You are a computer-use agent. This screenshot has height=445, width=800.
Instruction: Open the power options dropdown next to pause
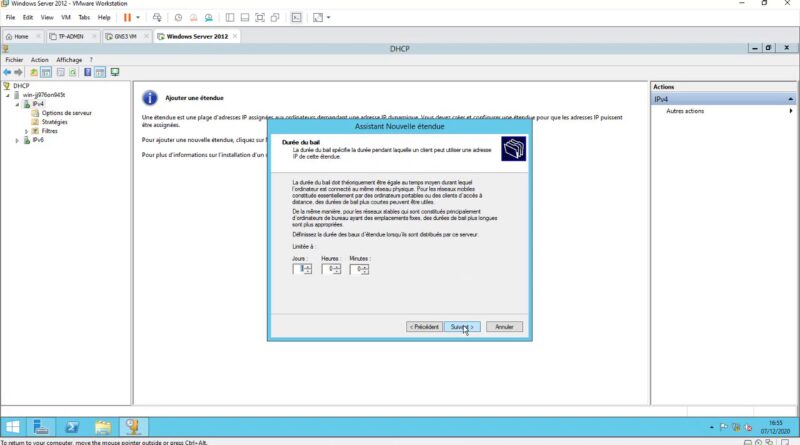pyautogui.click(x=138, y=17)
